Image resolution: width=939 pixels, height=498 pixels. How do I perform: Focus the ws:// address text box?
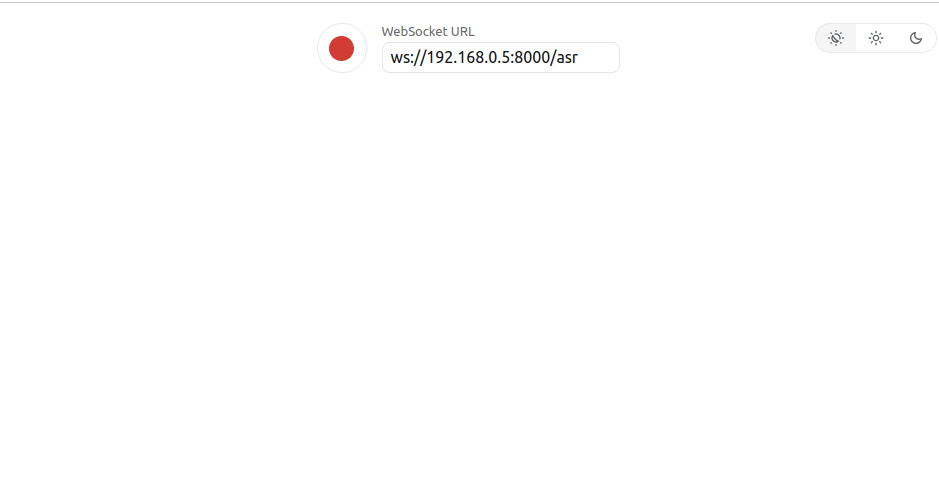coord(501,57)
